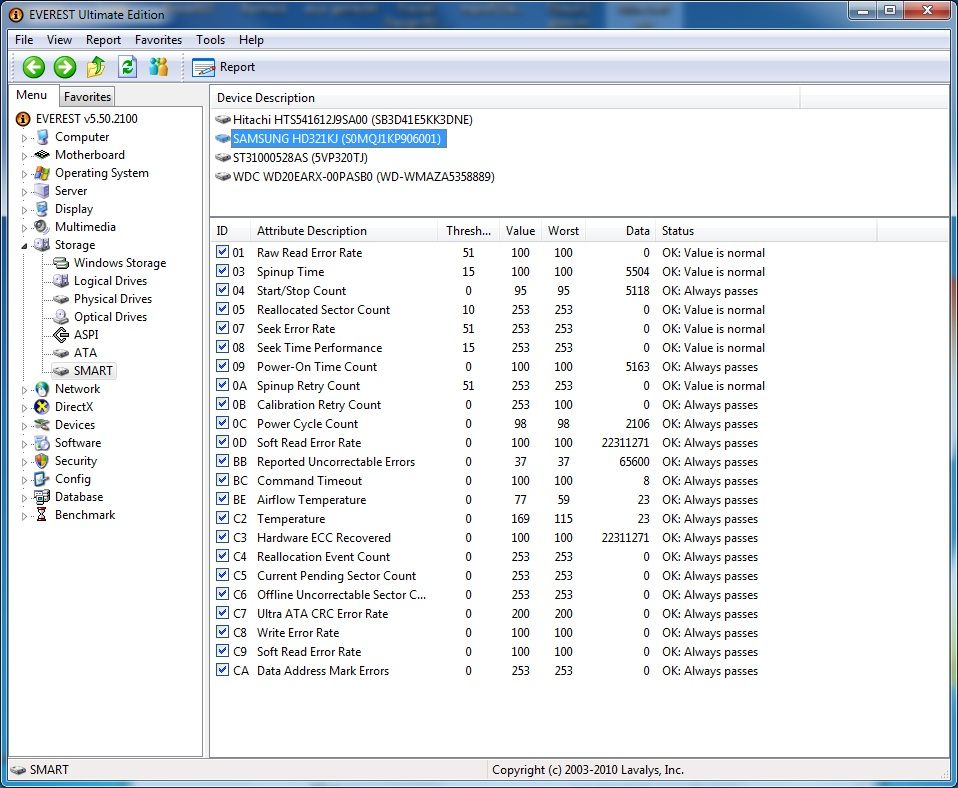Toggle Reallocated Sector Count checkbox

[222, 308]
